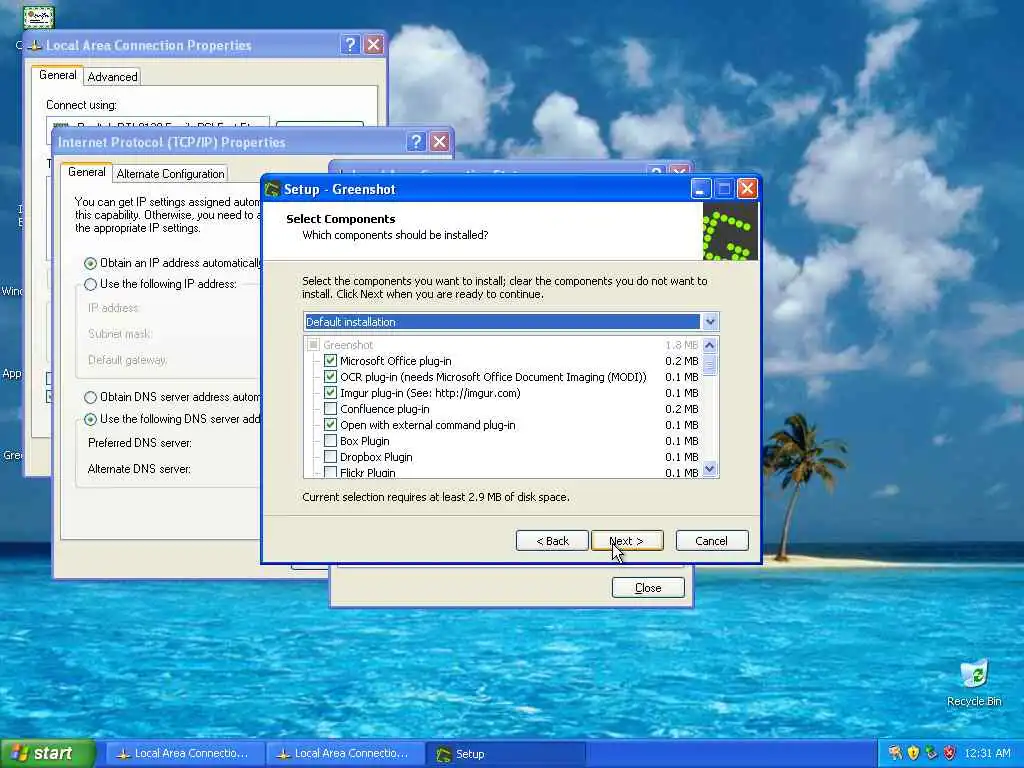Select General tab in Local Area Connection Properties
The width and height of the screenshot is (1024, 768).
tap(57, 75)
